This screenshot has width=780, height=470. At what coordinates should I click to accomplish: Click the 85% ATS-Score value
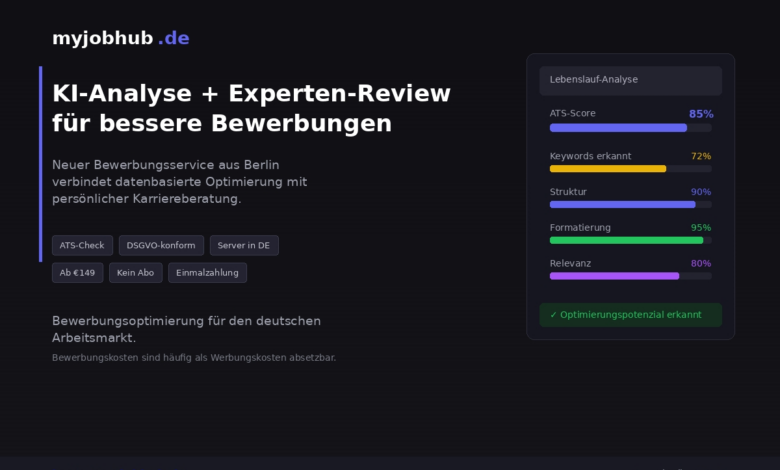(x=700, y=114)
